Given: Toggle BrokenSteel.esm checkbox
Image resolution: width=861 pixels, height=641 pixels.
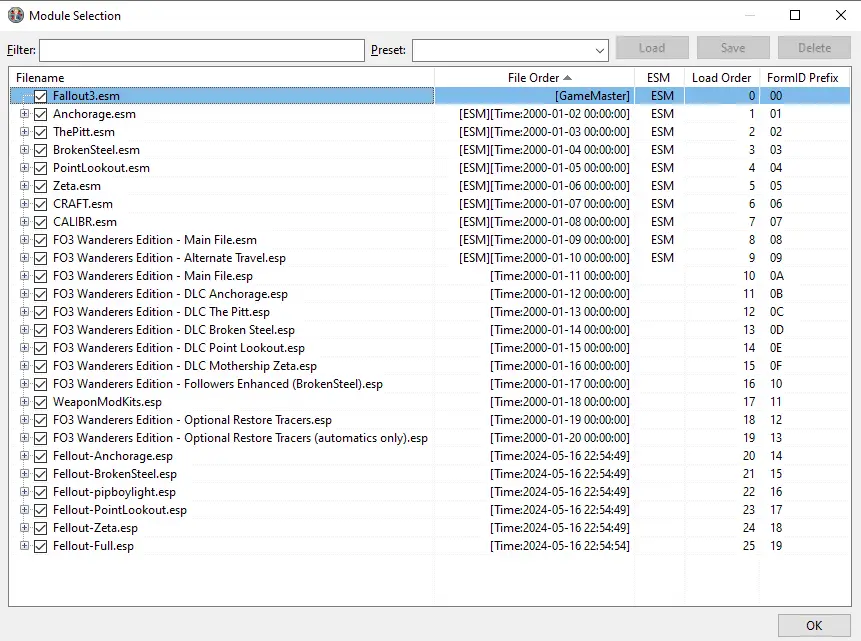Looking at the screenshot, I should pos(41,150).
